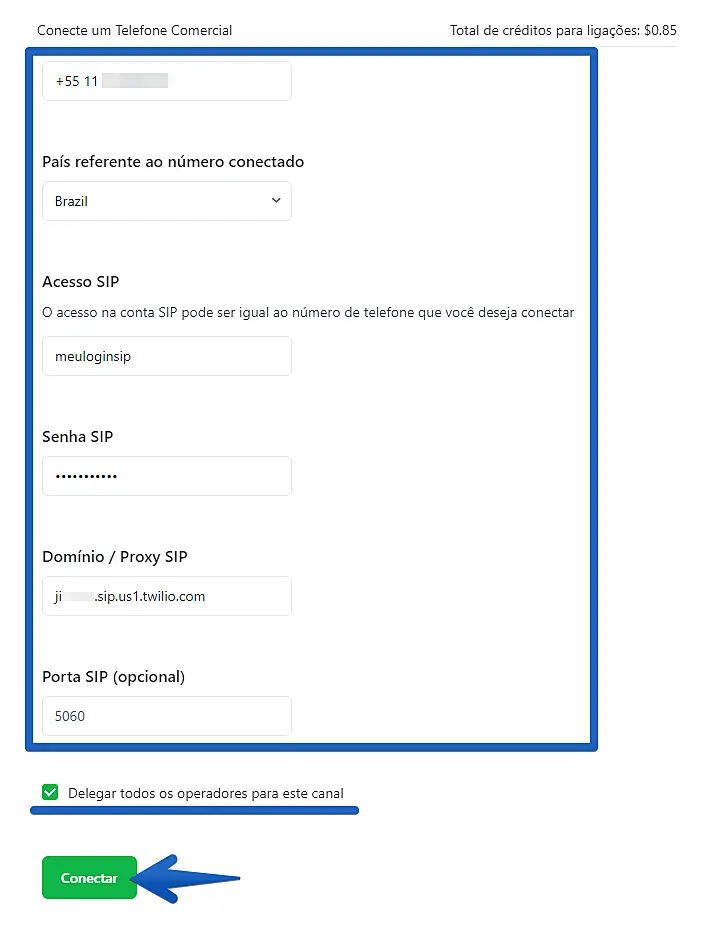Click the 'Conecte um Telefone Comercial' heading
This screenshot has width=720, height=928.
pos(134,30)
